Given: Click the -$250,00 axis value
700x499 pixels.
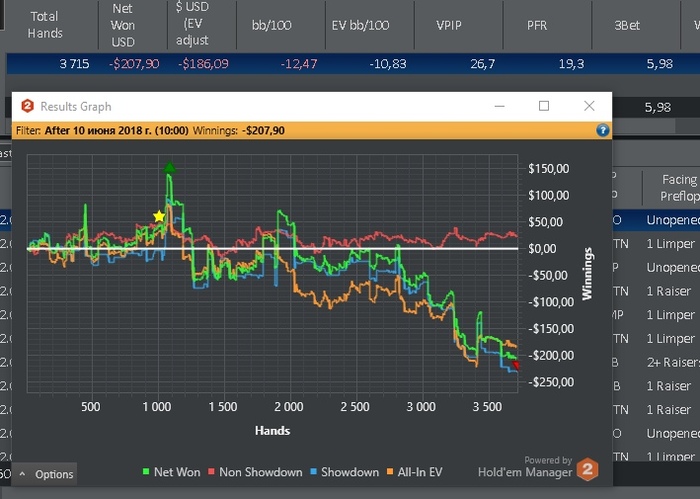Looking at the screenshot, I should coord(551,382).
